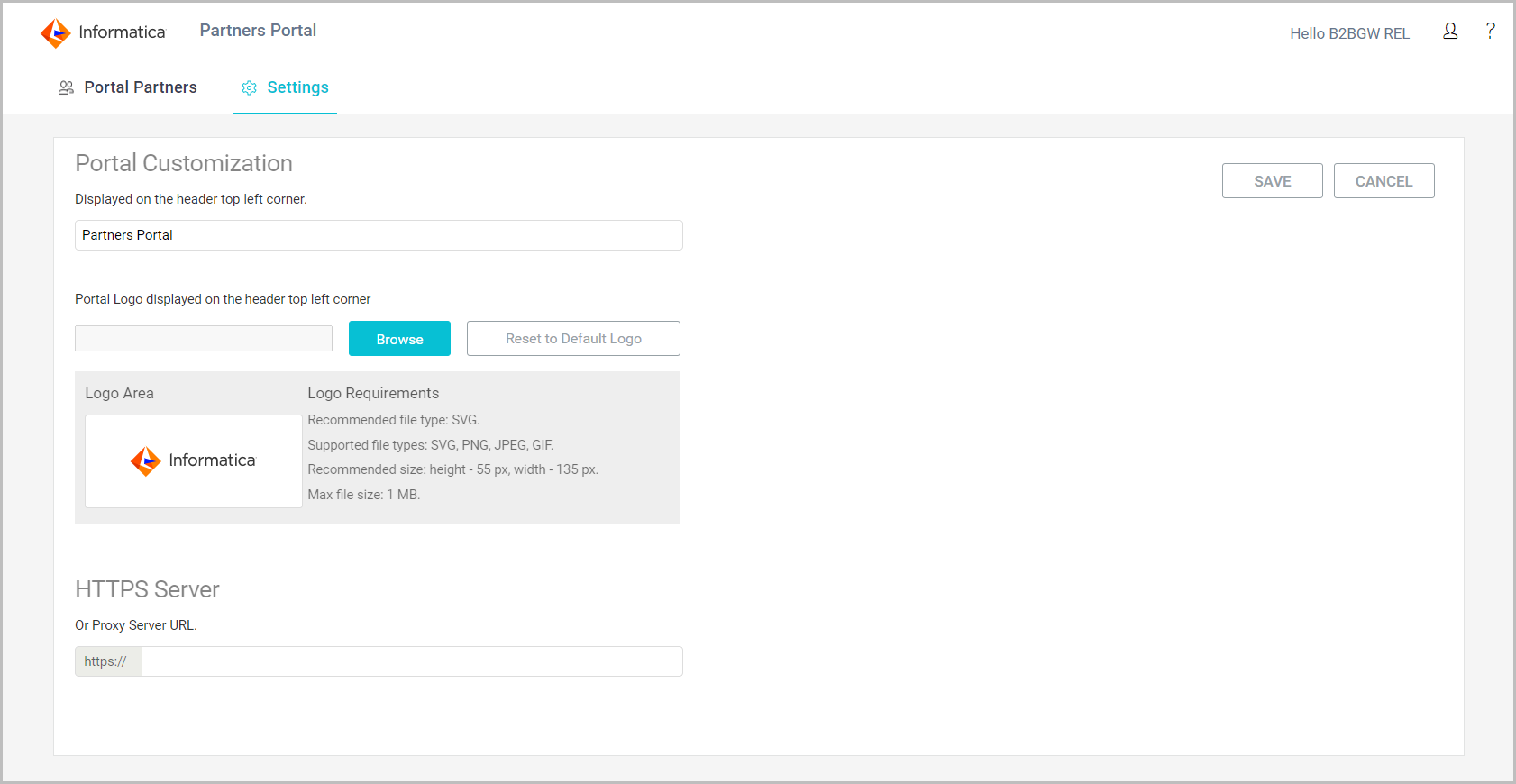The height and width of the screenshot is (784, 1516).
Task: Click the Portal Partners people icon
Action: point(66,87)
